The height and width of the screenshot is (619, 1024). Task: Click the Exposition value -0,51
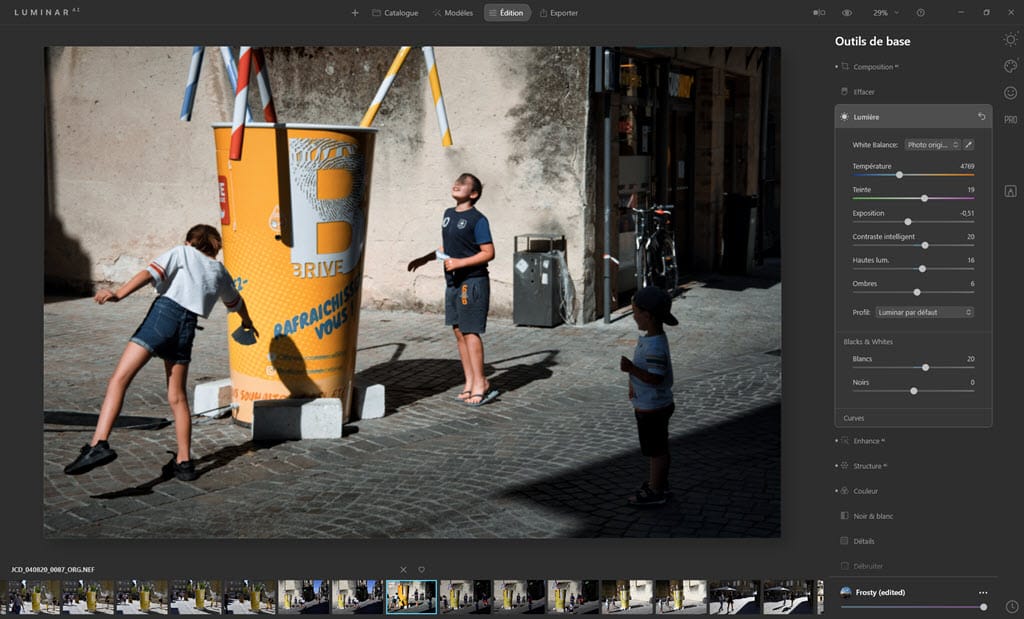tap(967, 214)
